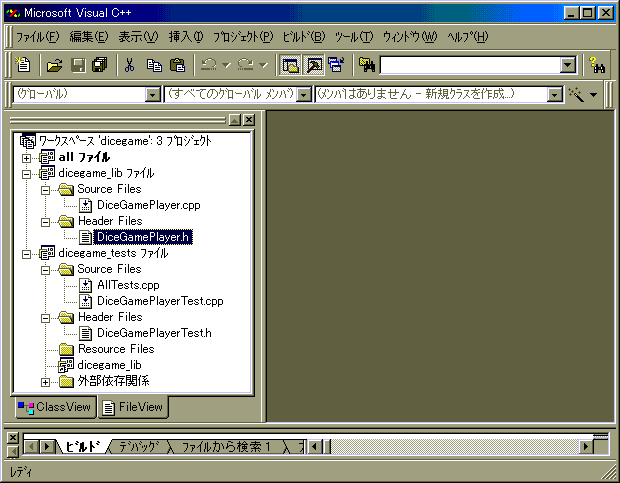Open the ツール(T) menu
Viewport: 620px width, 483px height.
354,37
